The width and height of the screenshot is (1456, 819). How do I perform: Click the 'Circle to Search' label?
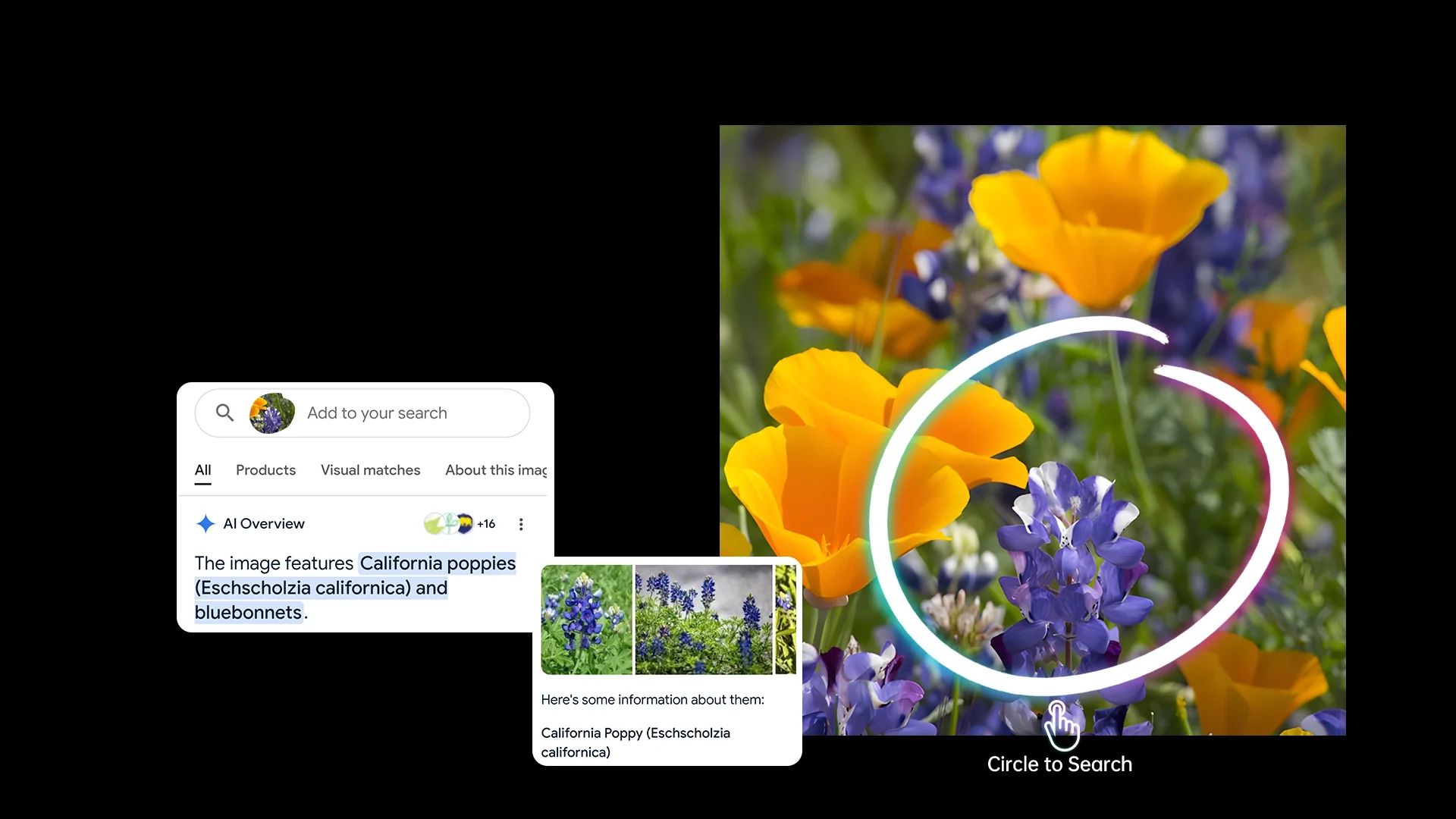[1059, 764]
